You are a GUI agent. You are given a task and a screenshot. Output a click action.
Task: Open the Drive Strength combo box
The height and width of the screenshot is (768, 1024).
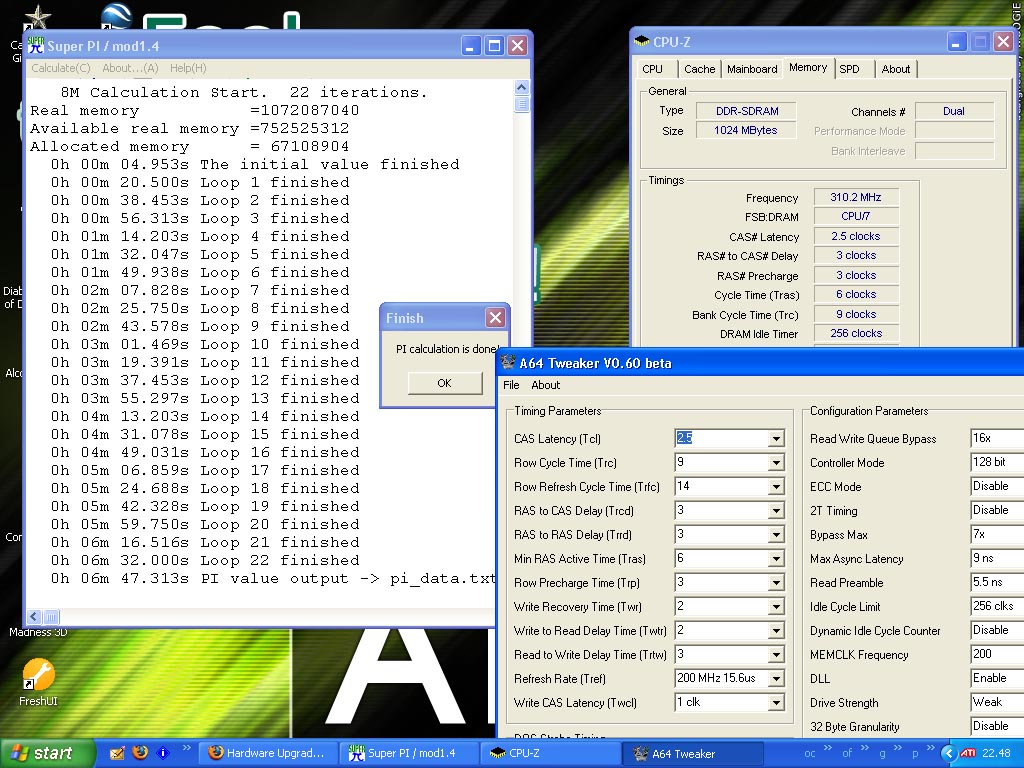[x=997, y=702]
